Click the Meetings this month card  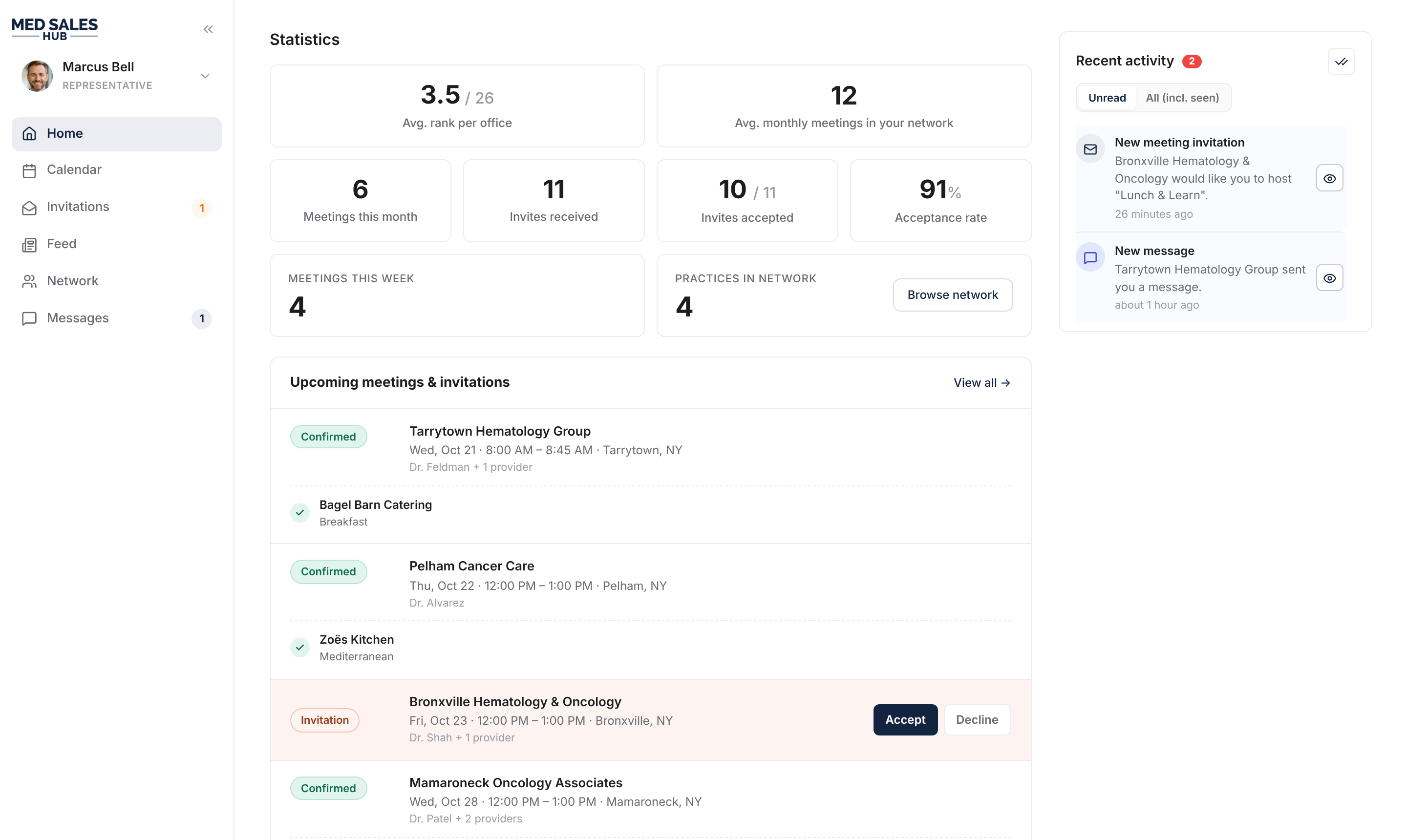click(x=360, y=200)
